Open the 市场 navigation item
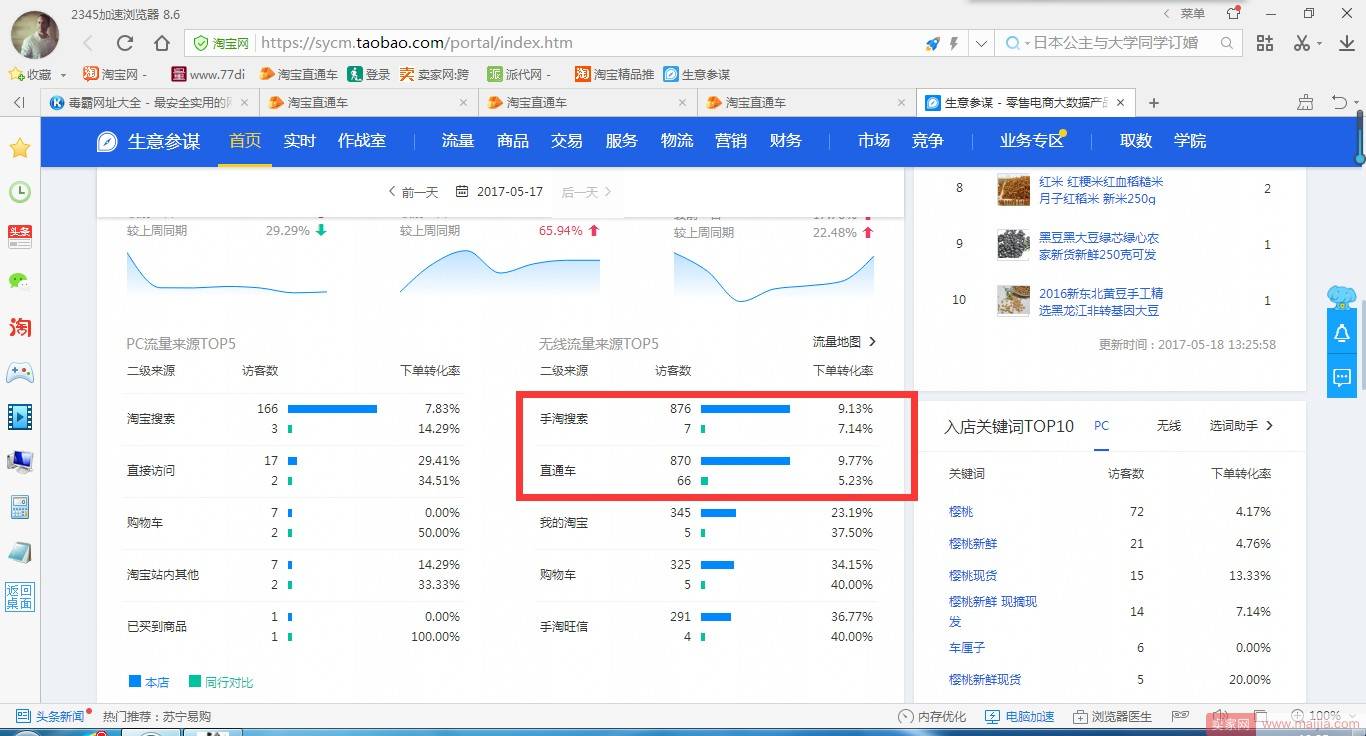 (874, 141)
